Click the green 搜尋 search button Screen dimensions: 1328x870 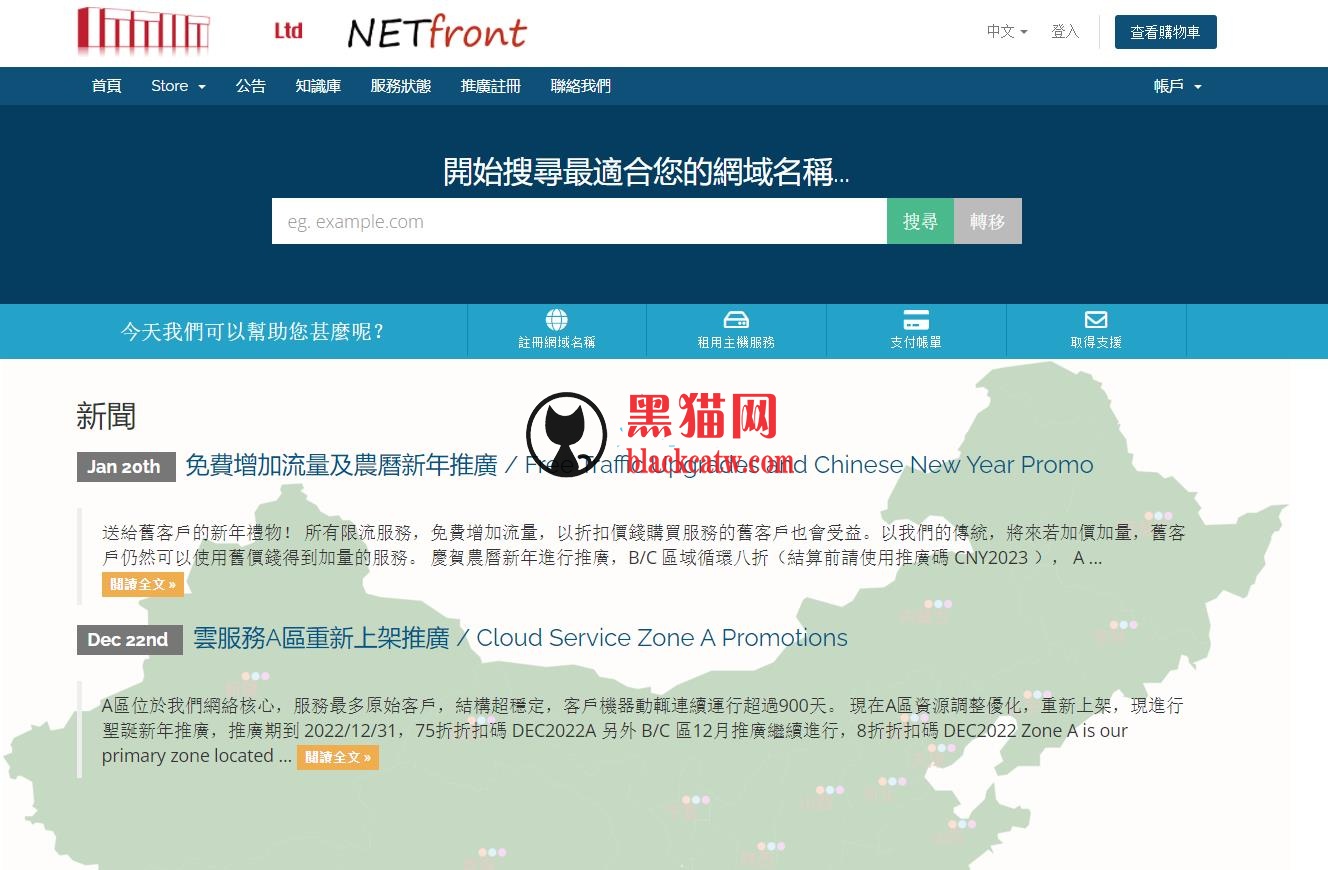920,221
